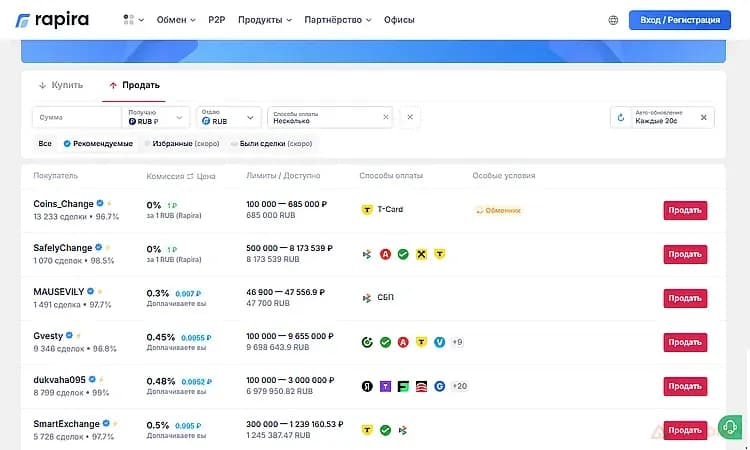This screenshot has height=450, width=750.
Task: Expand the Обмен menu
Action: (x=176, y=20)
